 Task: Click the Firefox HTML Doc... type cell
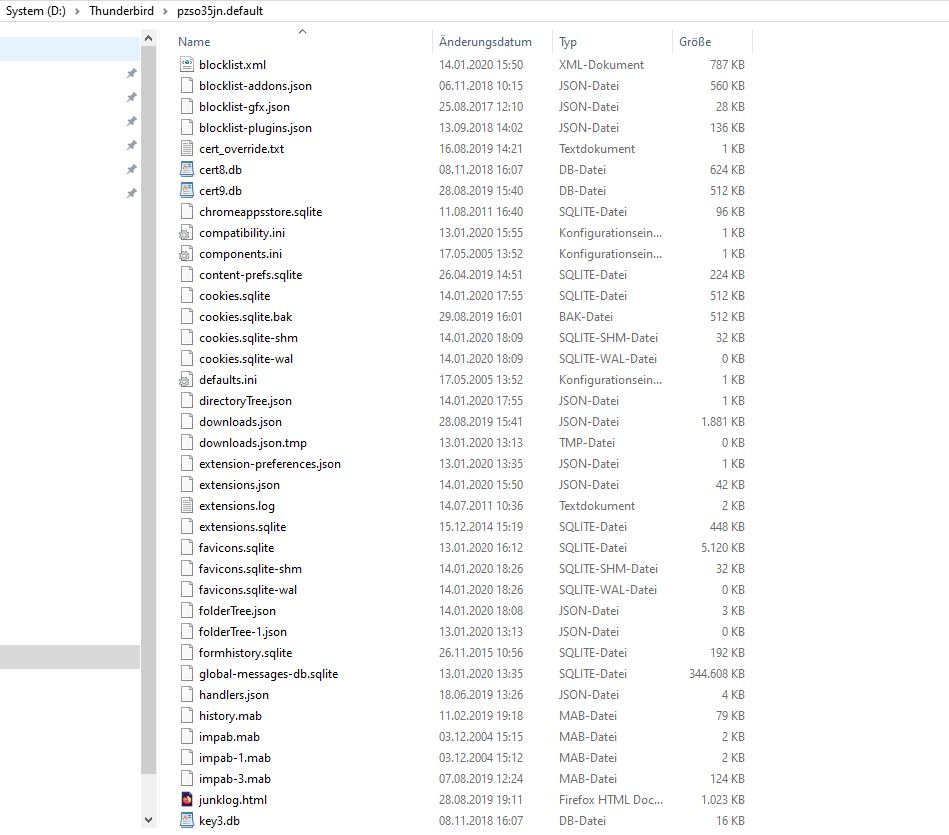click(x=611, y=800)
